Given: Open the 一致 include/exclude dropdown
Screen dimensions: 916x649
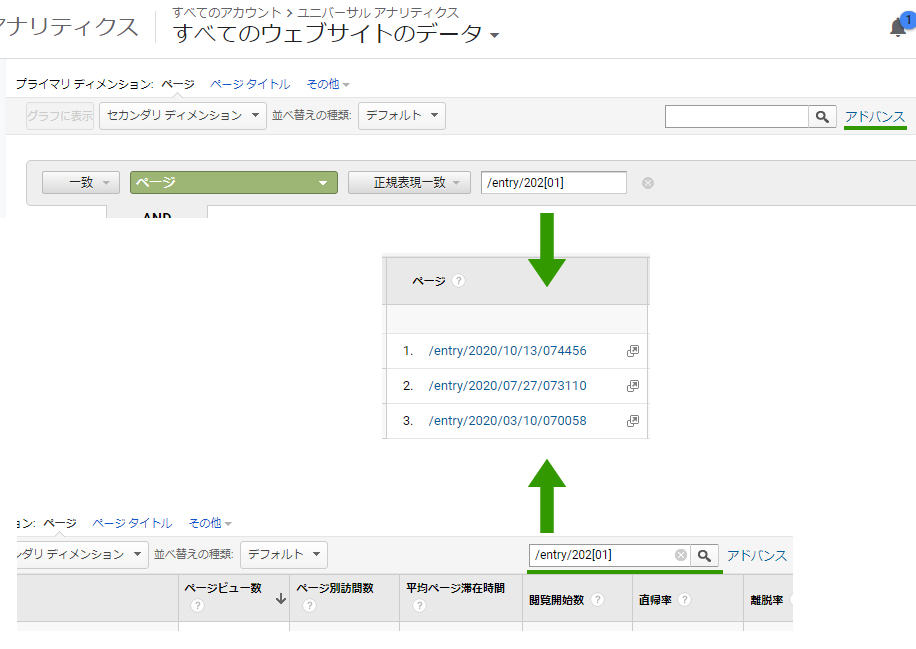Looking at the screenshot, I should [81, 183].
